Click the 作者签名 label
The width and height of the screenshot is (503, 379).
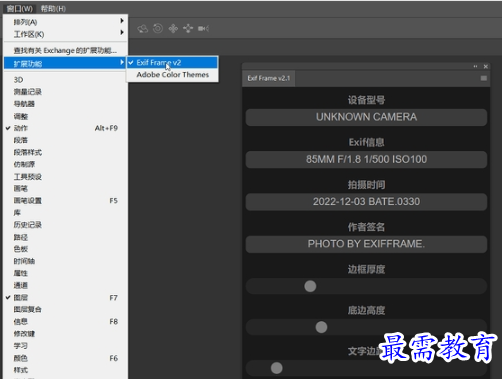[x=366, y=227]
